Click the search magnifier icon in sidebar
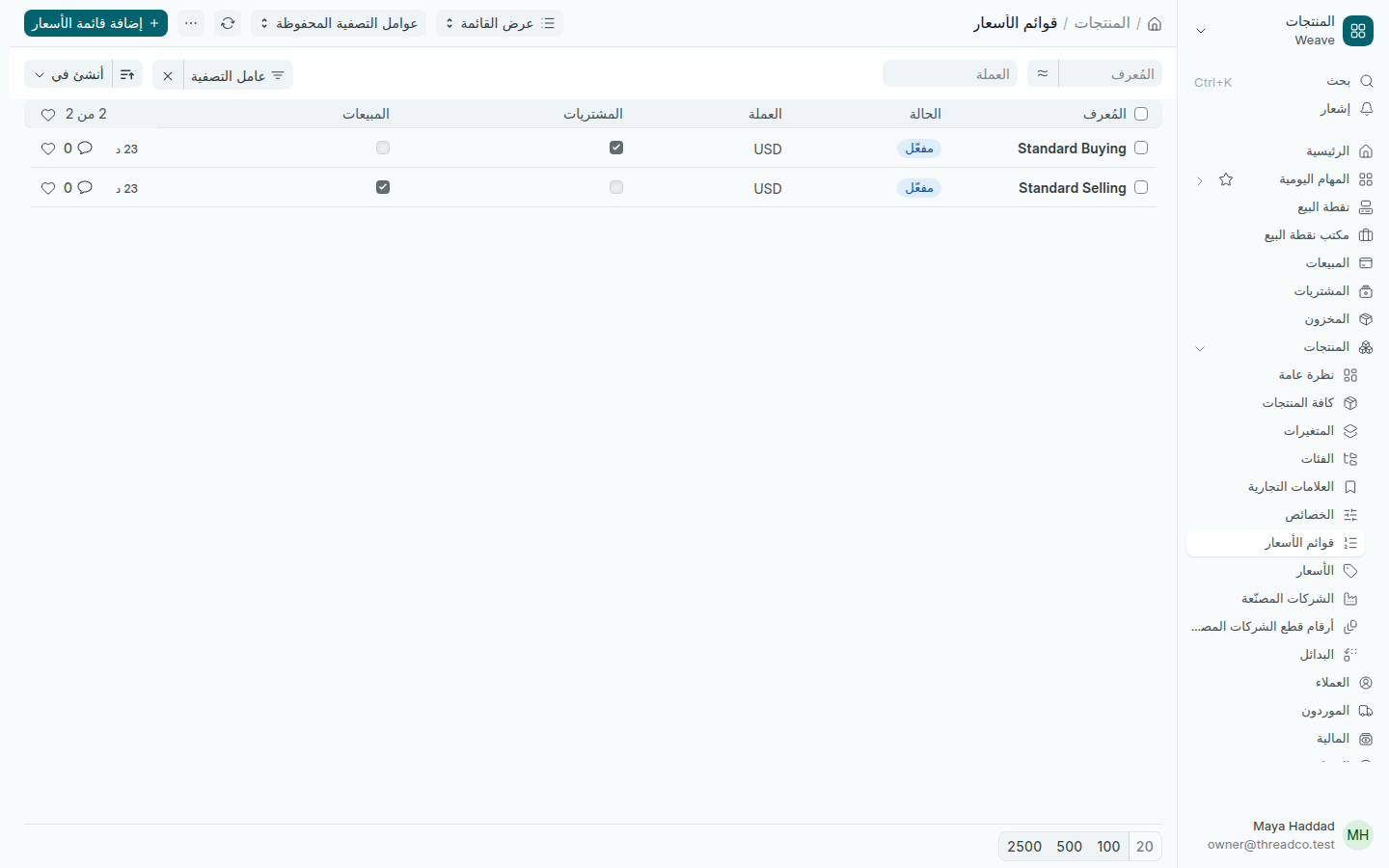 (x=1366, y=81)
